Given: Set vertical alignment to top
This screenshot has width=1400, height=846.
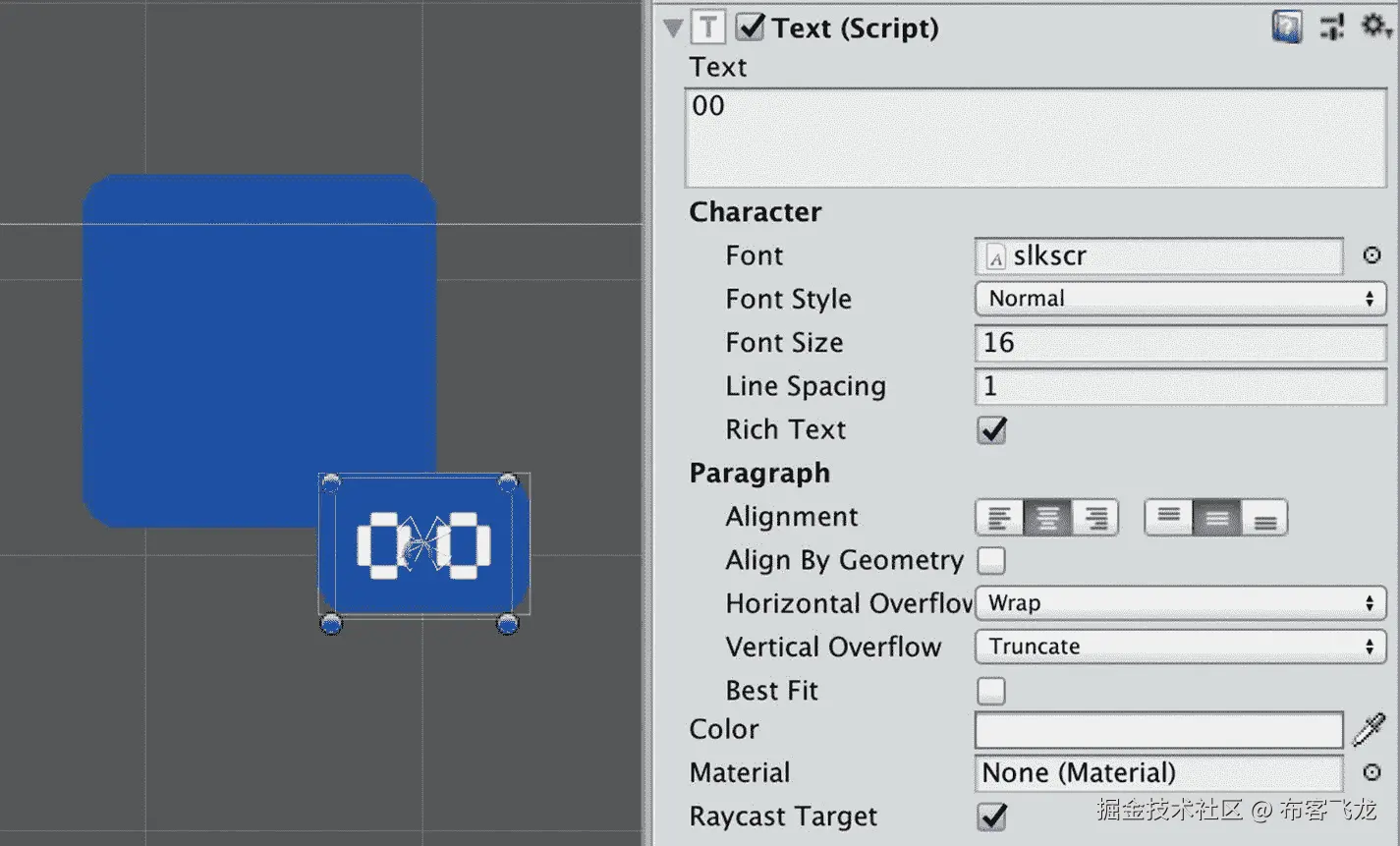Looking at the screenshot, I should pos(1169,517).
